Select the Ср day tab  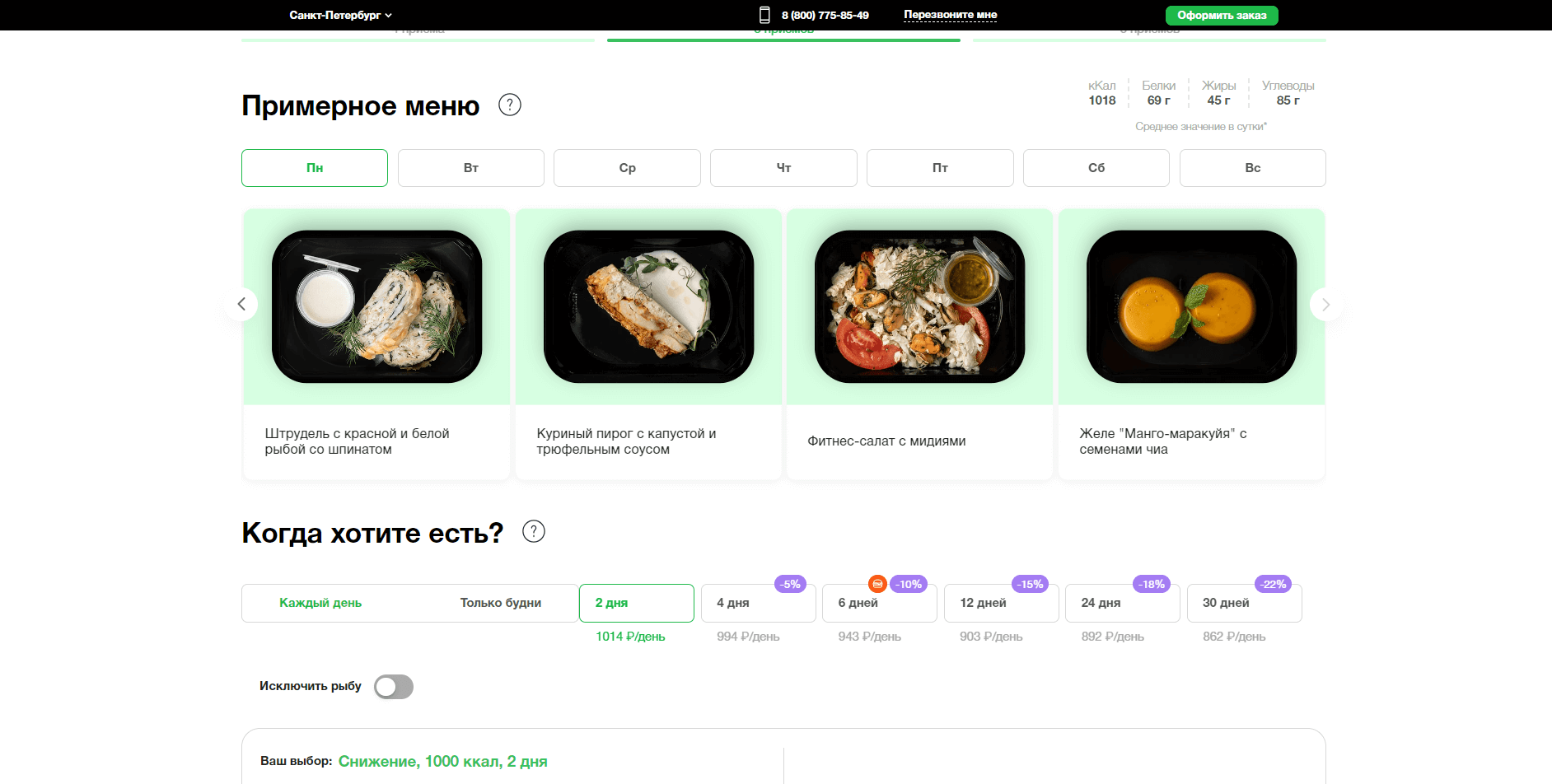click(x=627, y=168)
